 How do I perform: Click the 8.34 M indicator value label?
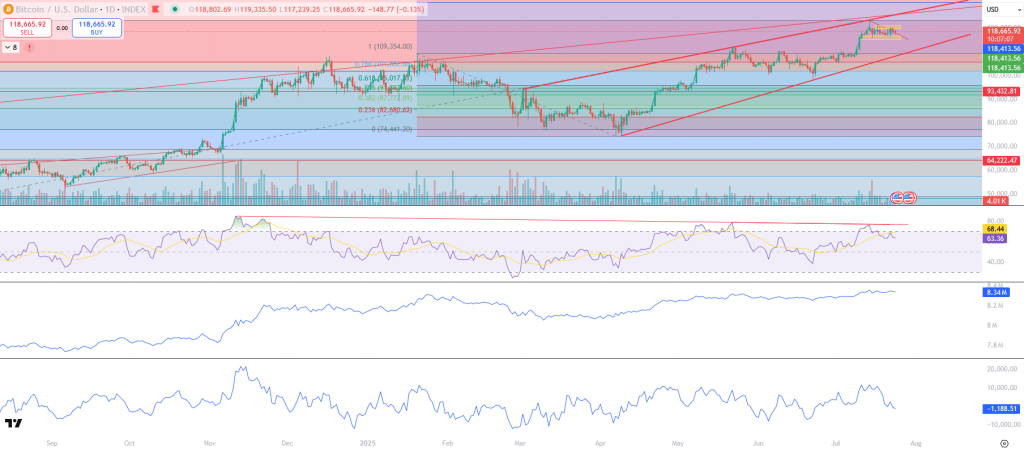(996, 292)
